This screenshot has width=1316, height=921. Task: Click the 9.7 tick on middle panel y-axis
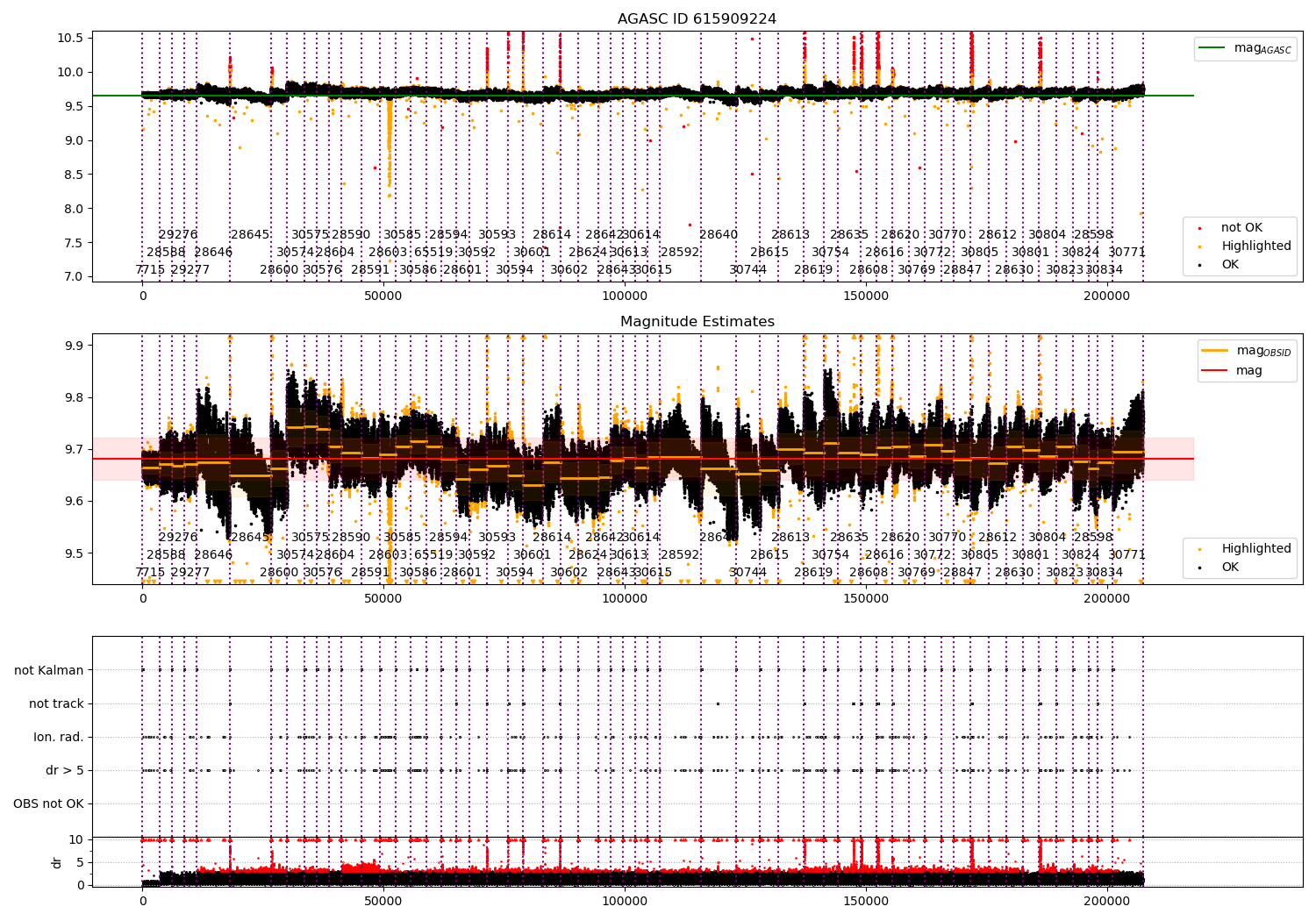coord(73,449)
